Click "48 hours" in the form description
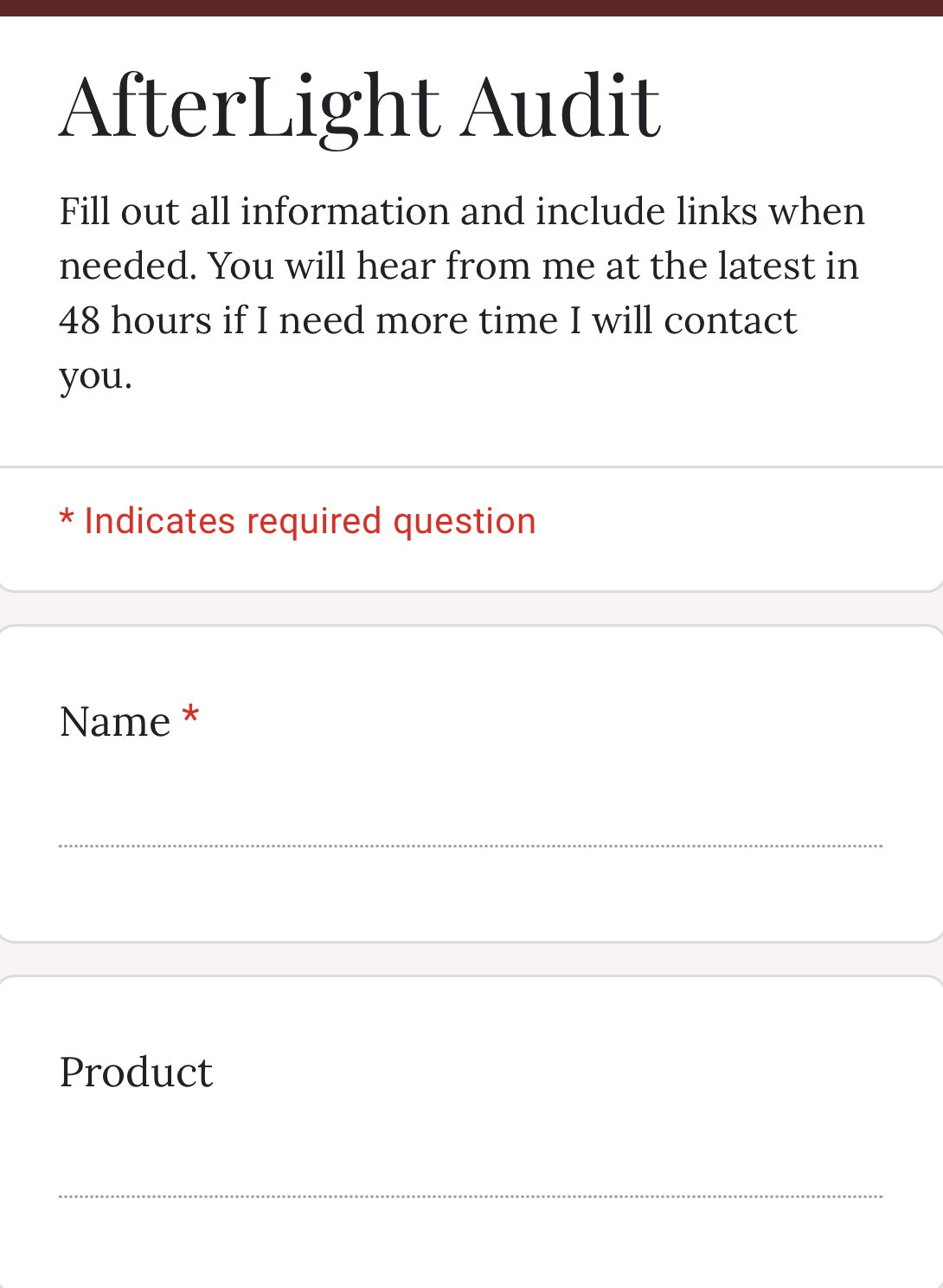Image resolution: width=943 pixels, height=1288 pixels. (135, 321)
